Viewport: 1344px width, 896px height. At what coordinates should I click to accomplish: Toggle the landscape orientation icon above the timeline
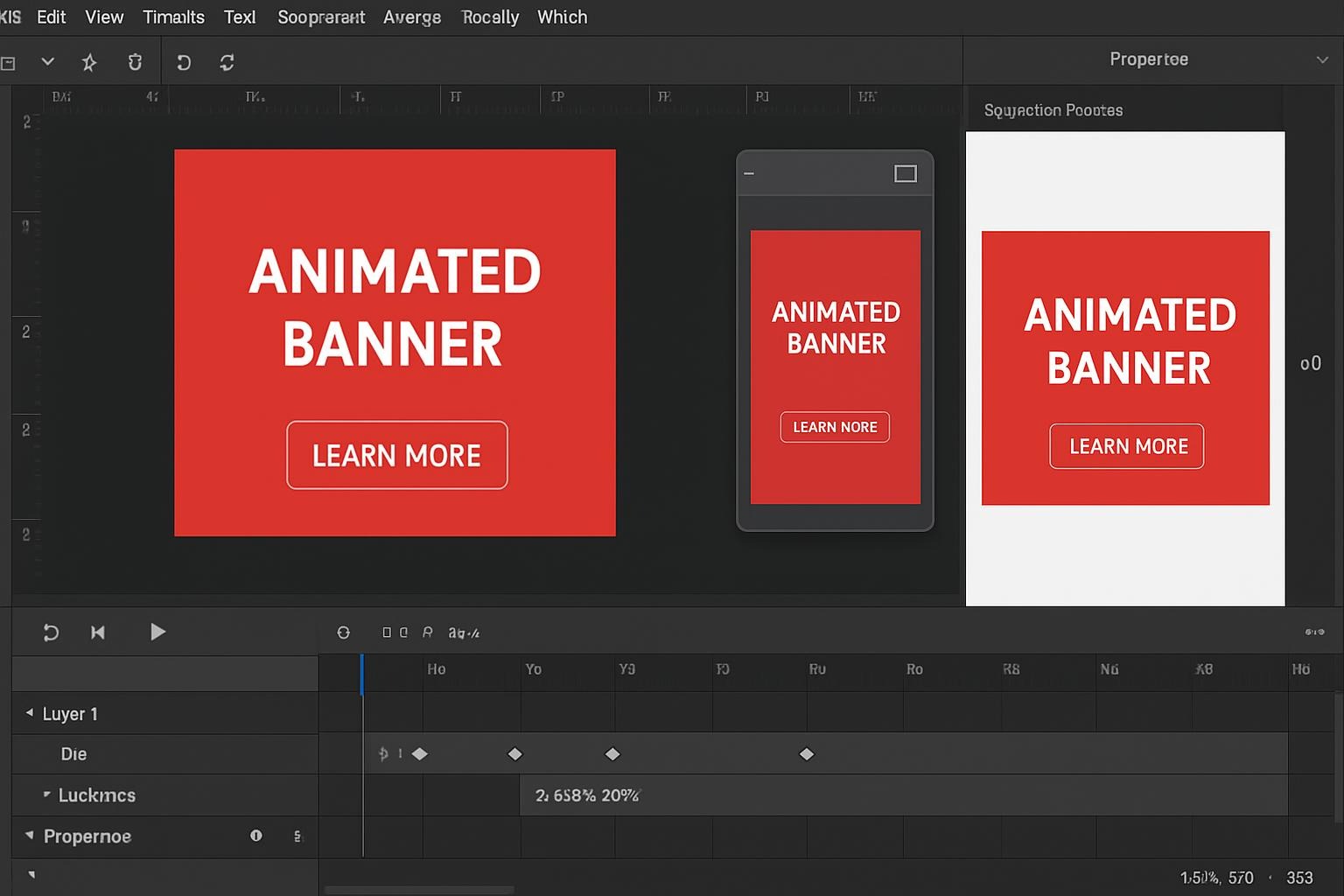pos(403,632)
